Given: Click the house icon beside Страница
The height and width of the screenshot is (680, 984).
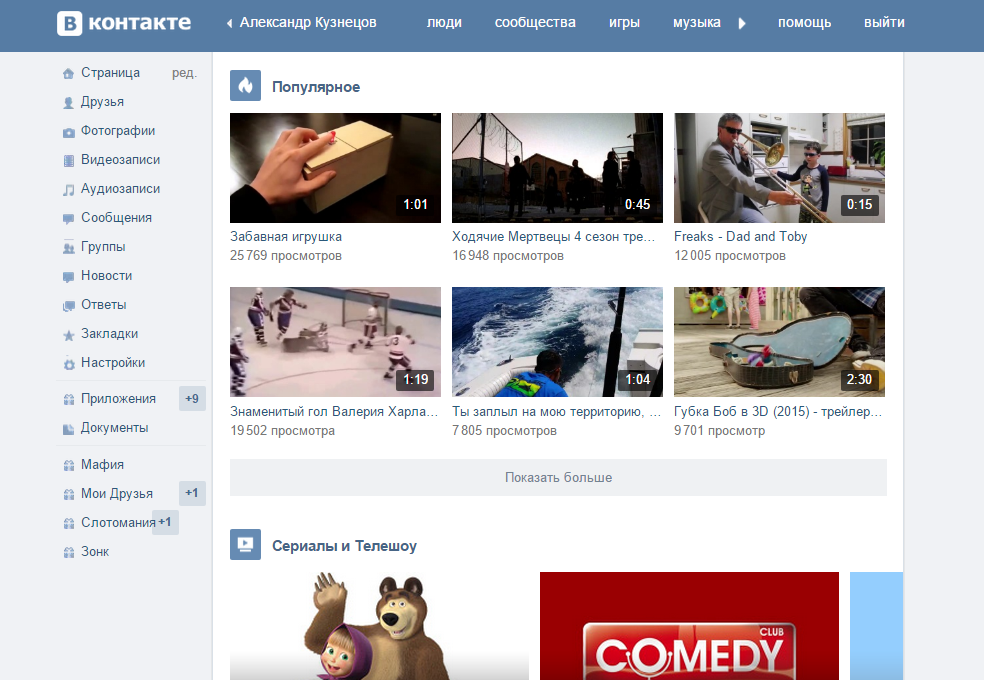Looking at the screenshot, I should tap(68, 73).
